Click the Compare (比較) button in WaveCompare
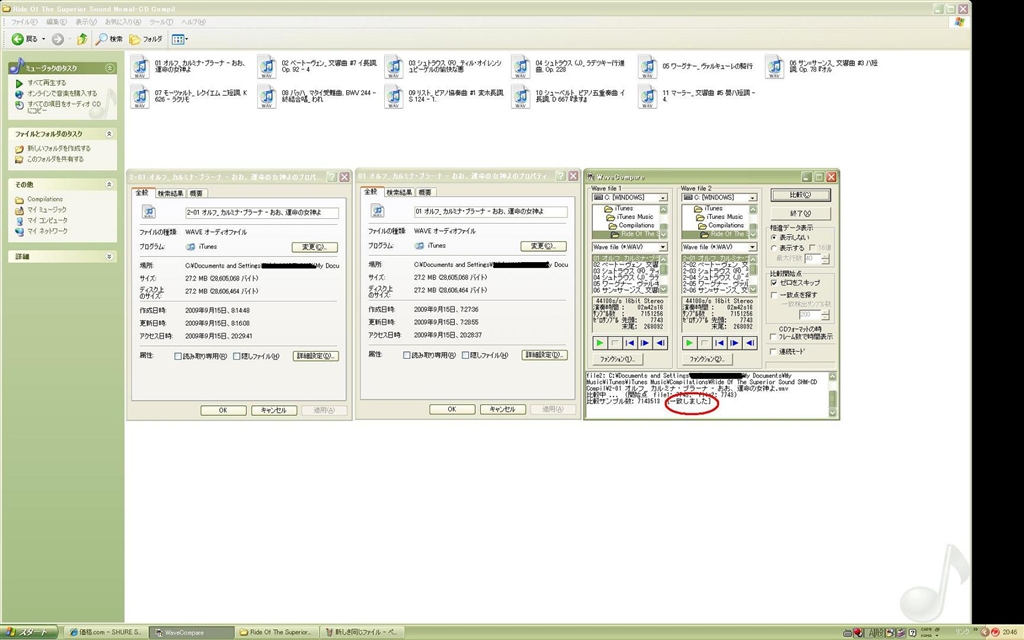This screenshot has height=640, width=1024. [801, 195]
